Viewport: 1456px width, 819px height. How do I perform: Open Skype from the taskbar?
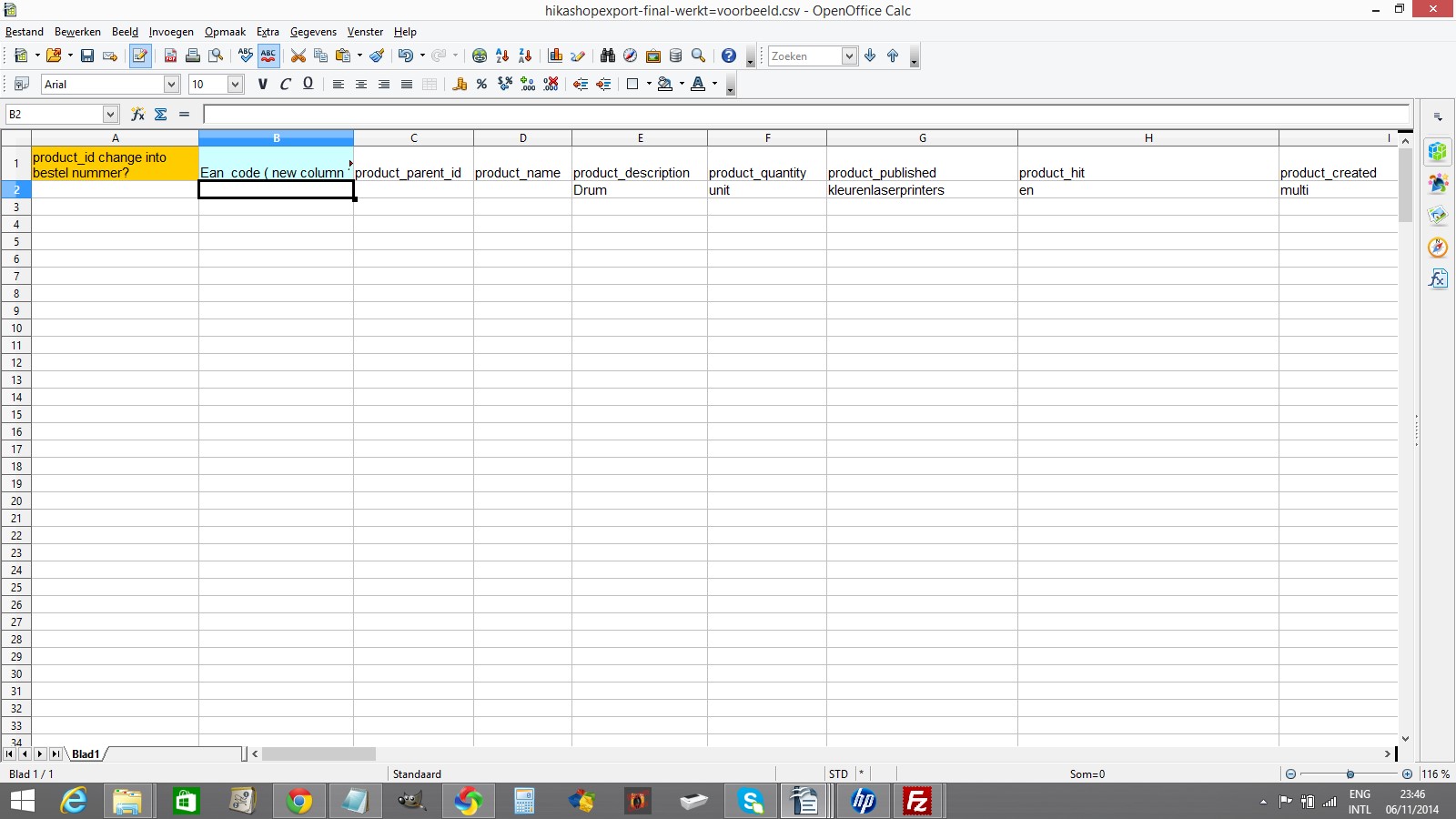(751, 802)
